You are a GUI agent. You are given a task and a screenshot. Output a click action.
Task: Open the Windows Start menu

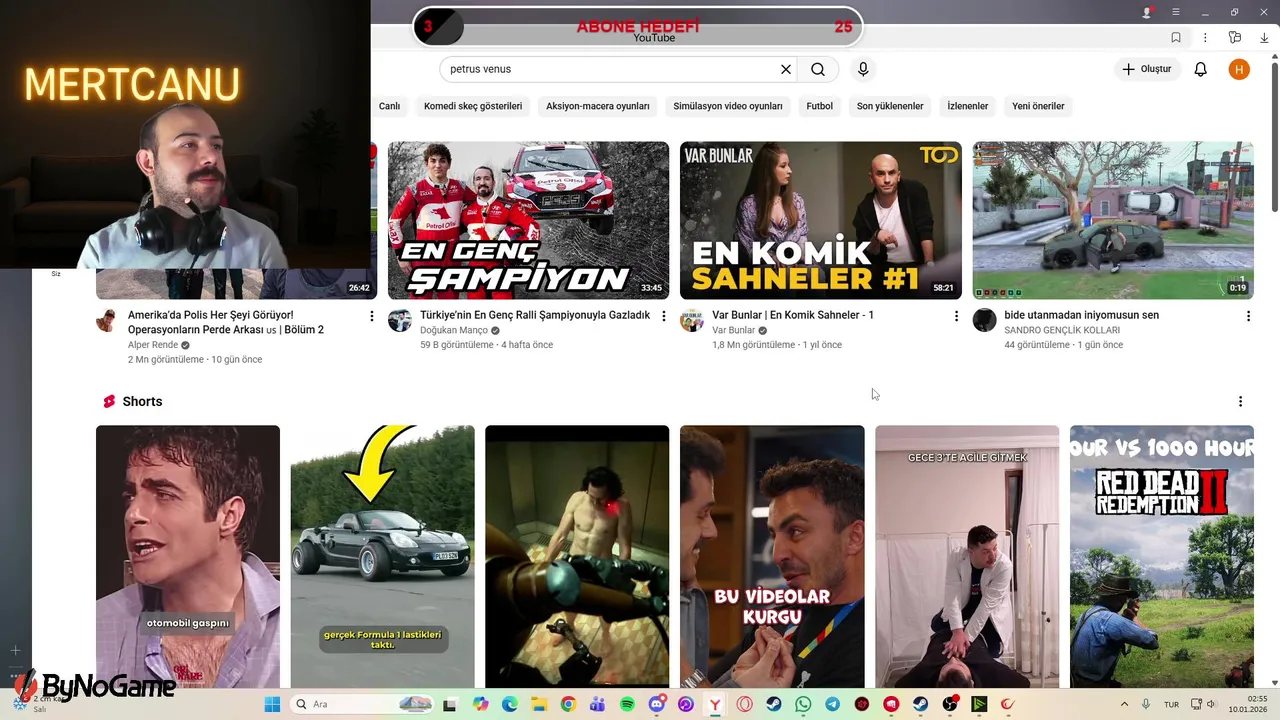[272, 704]
